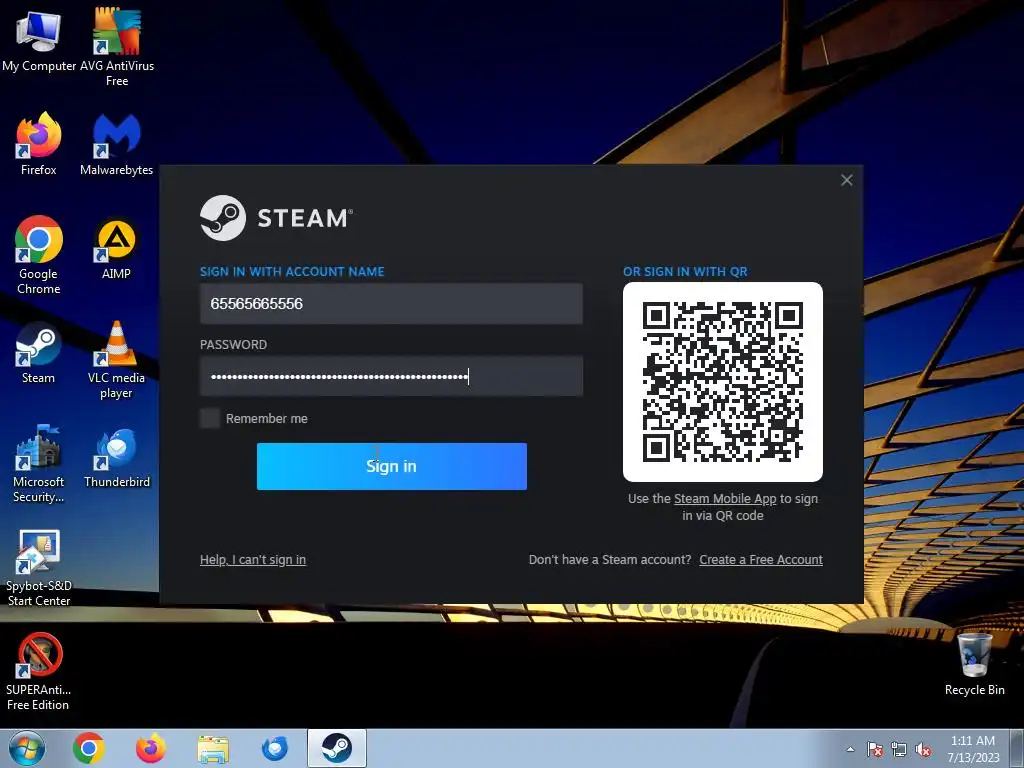Click the Steam taskbar button

(337, 748)
